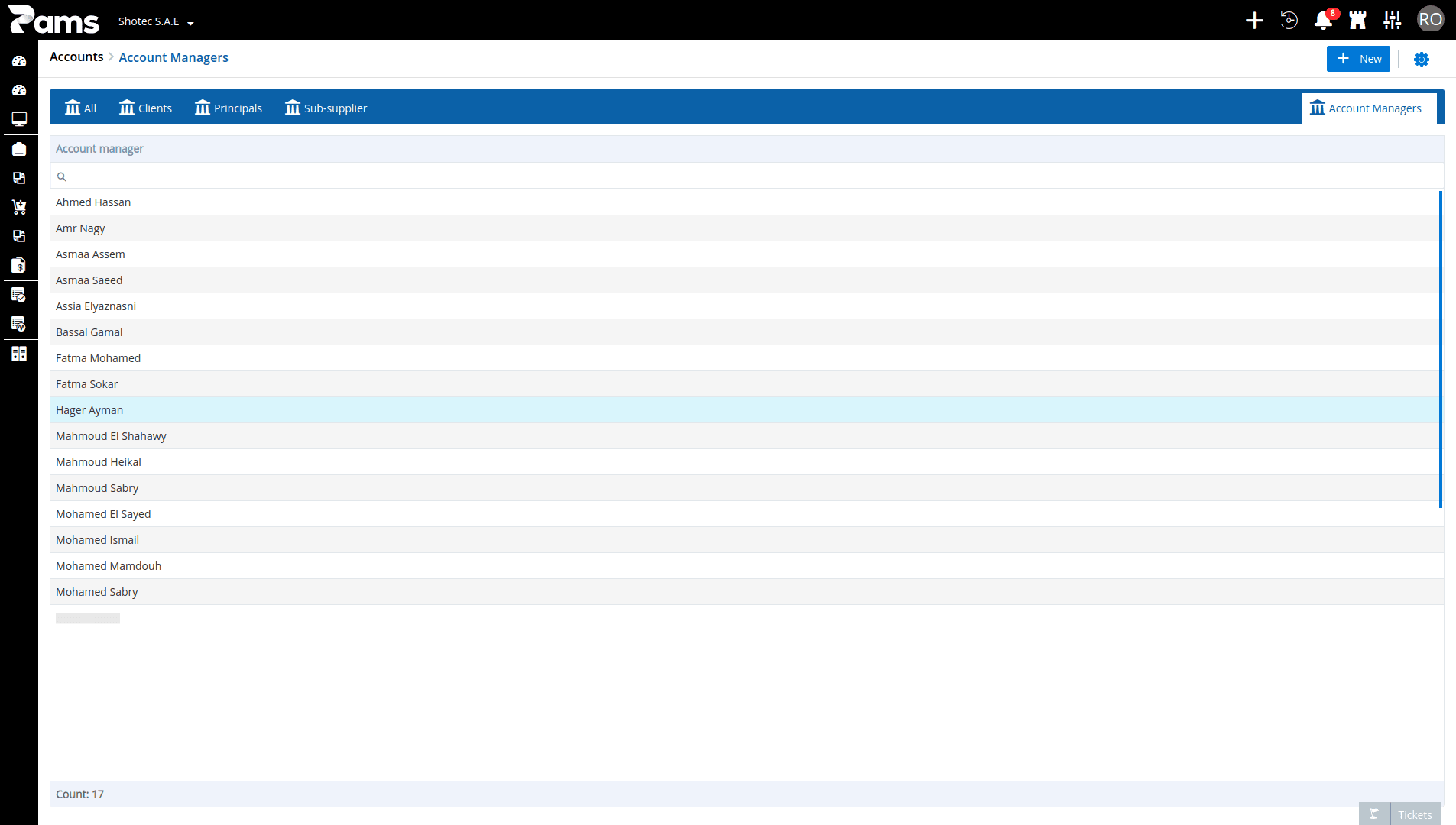The height and width of the screenshot is (825, 1456).
Task: Click the Pams logo
Action: [54, 20]
